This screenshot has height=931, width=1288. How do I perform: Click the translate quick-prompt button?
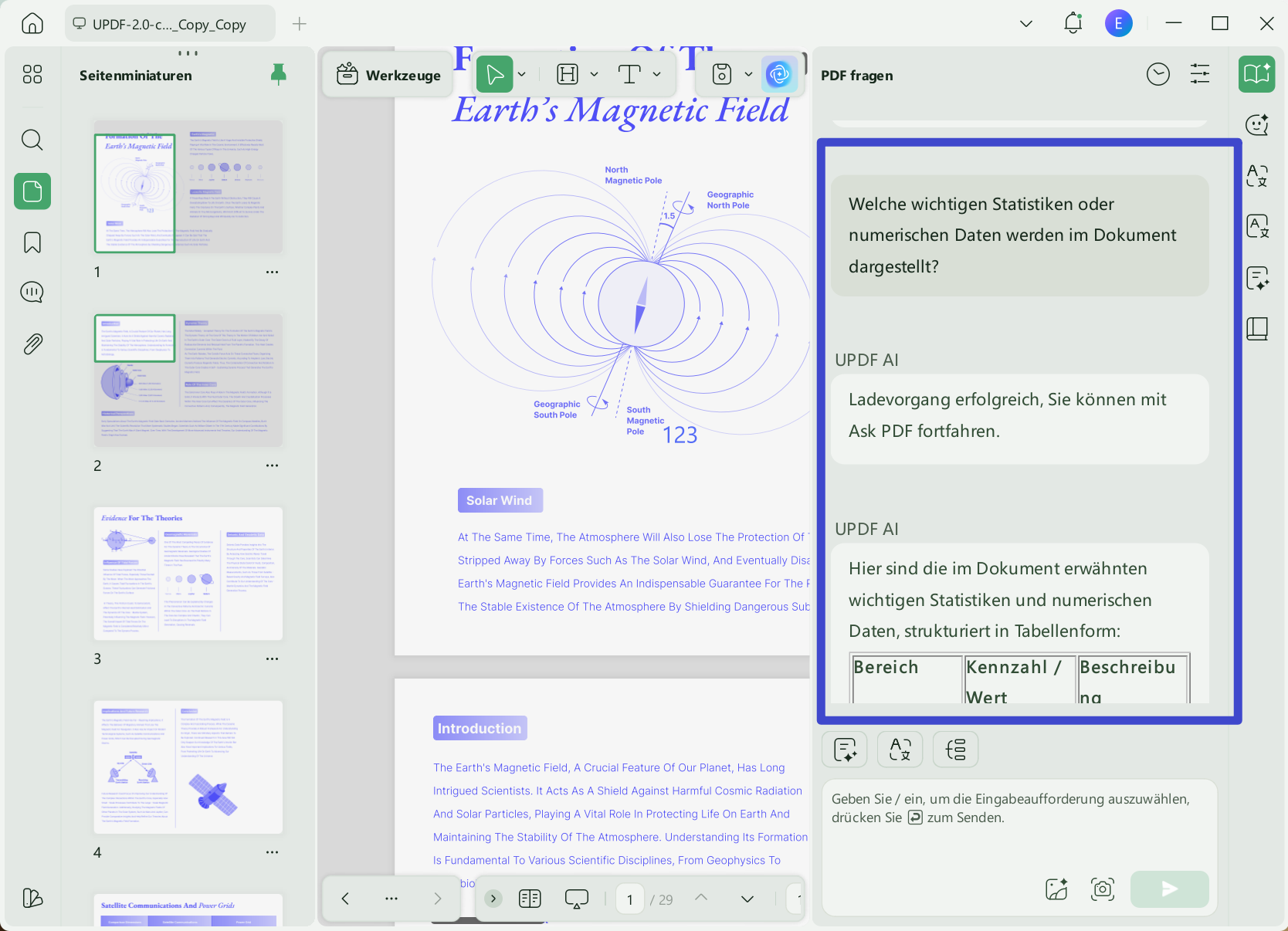point(900,749)
